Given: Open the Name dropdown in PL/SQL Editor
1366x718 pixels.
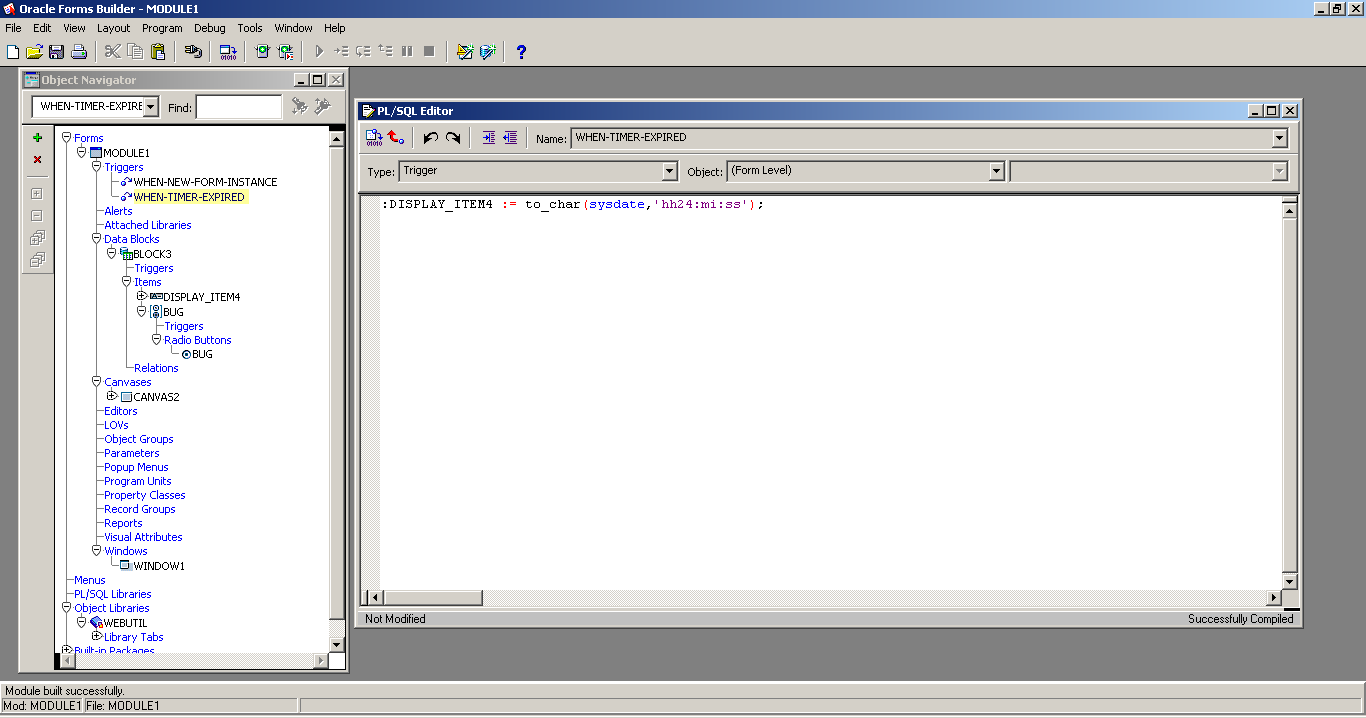Looking at the screenshot, I should 1279,139.
